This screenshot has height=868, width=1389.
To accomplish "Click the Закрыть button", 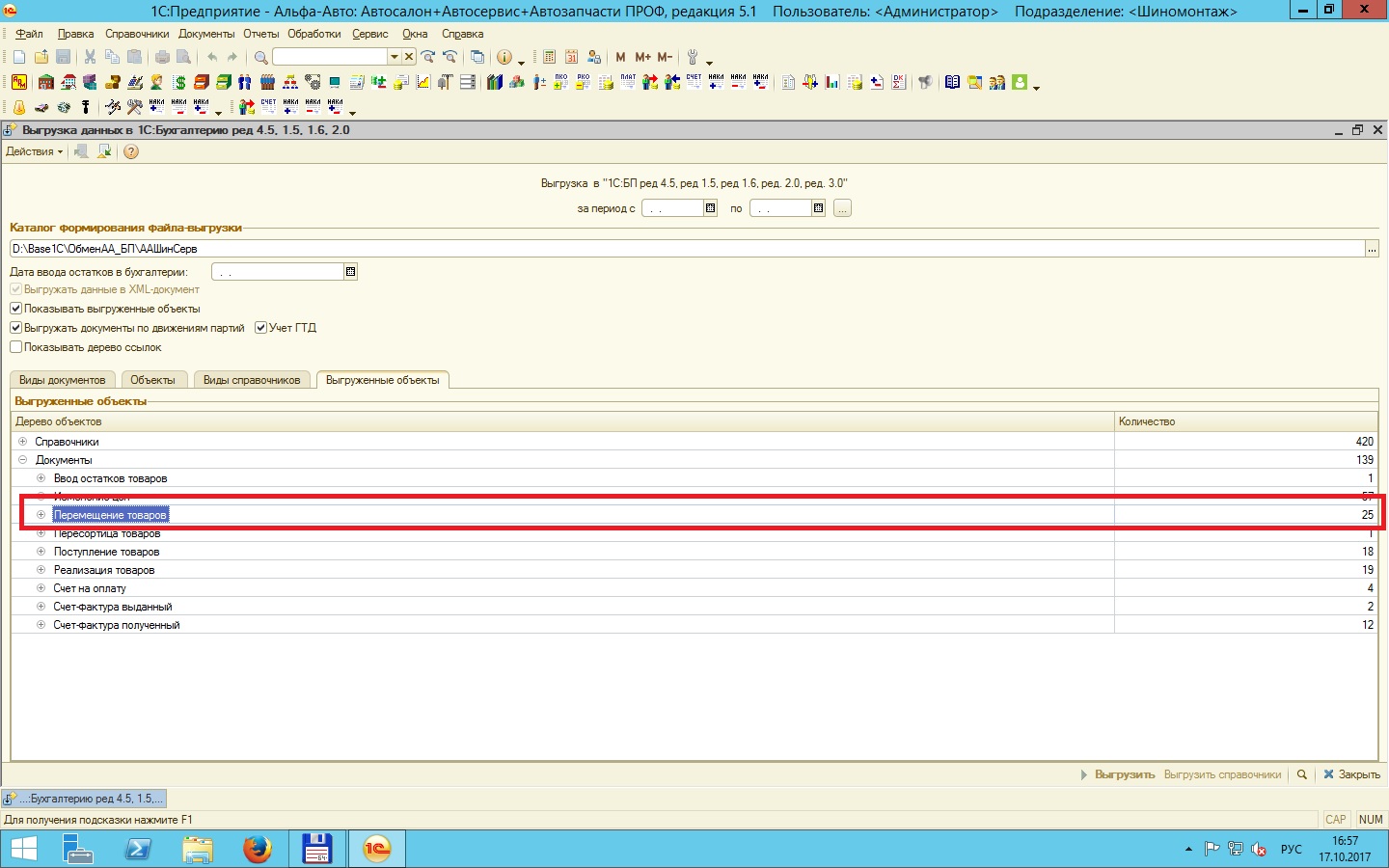I will click(x=1352, y=774).
